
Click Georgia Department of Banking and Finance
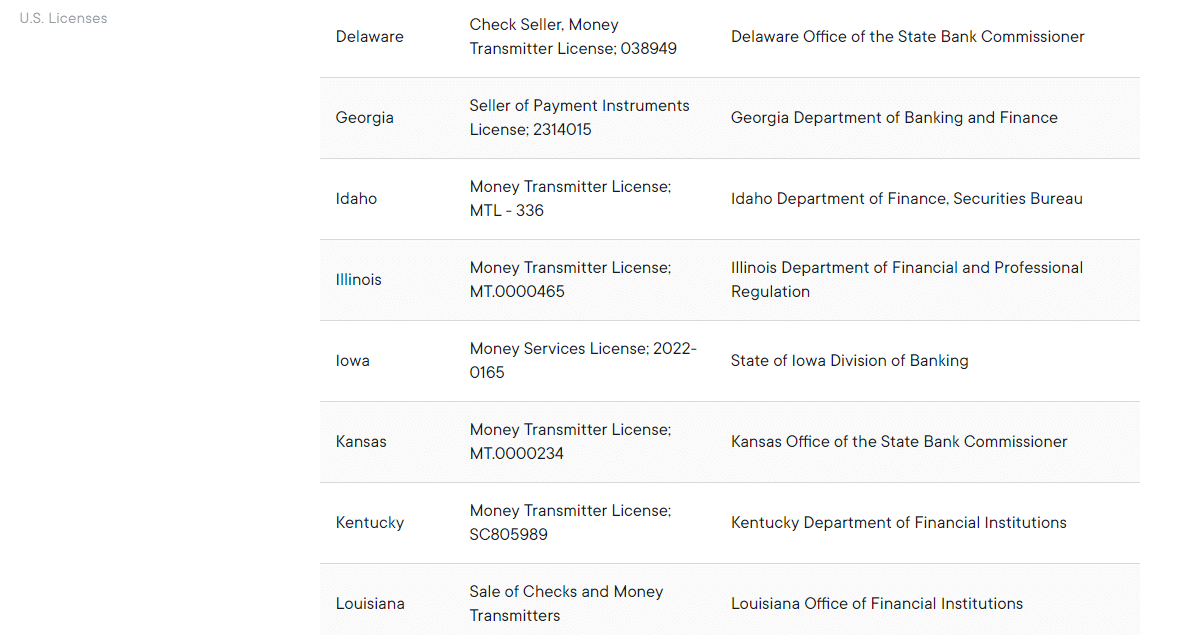pyautogui.click(x=894, y=118)
